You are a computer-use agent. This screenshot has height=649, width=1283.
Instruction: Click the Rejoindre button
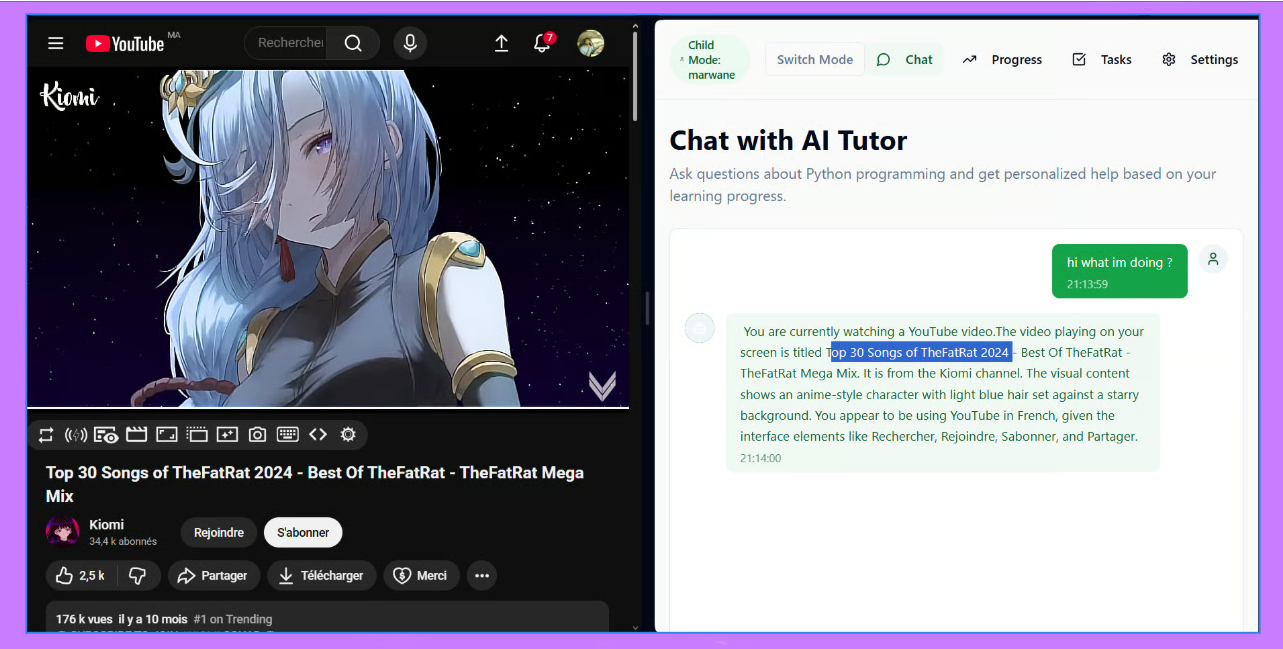[219, 533]
